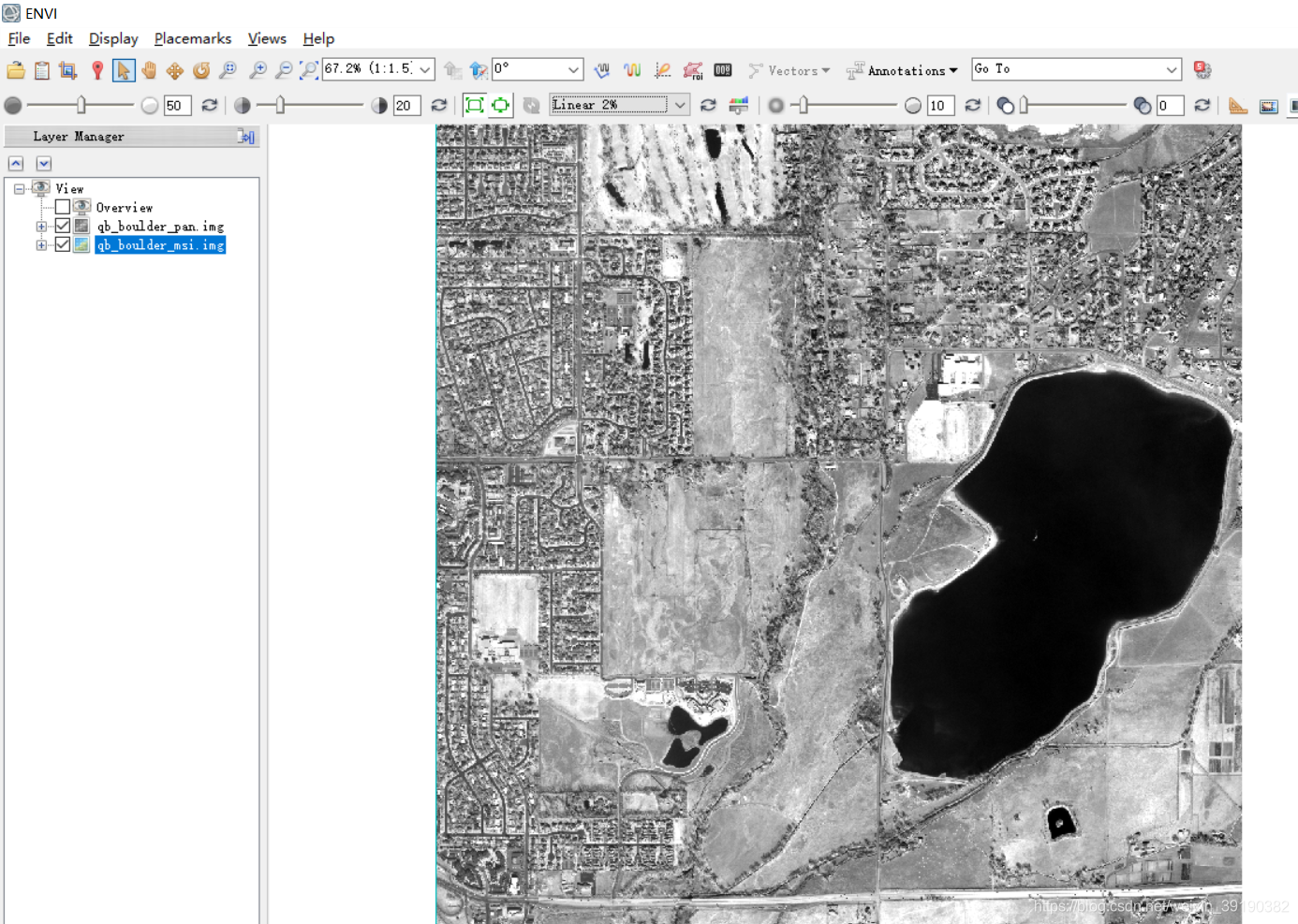Uncheck the qb_boulder_msi.img layer checkbox
The height and width of the screenshot is (924, 1298).
click(63, 244)
